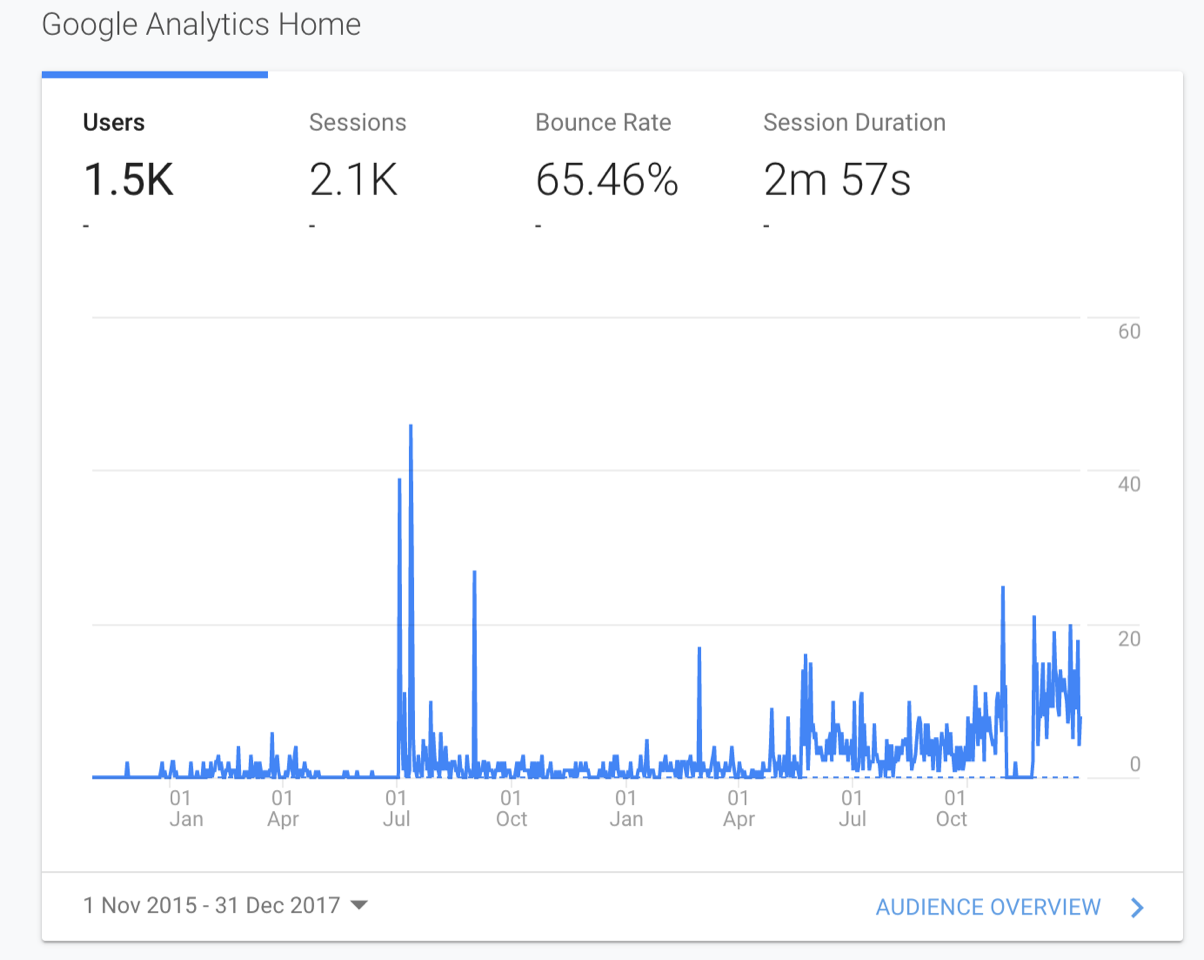
Task: Click the 65.46% bounce rate value
Action: 607,181
